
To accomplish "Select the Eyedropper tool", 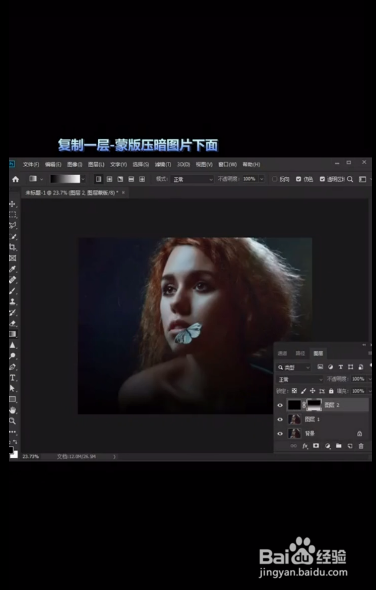I will pyautogui.click(x=13, y=269).
